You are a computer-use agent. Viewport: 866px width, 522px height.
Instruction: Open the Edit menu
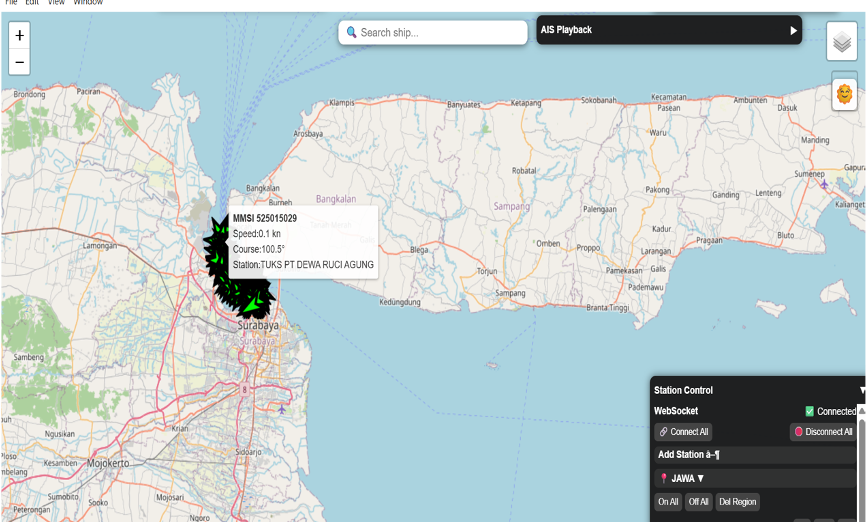click(x=32, y=2)
